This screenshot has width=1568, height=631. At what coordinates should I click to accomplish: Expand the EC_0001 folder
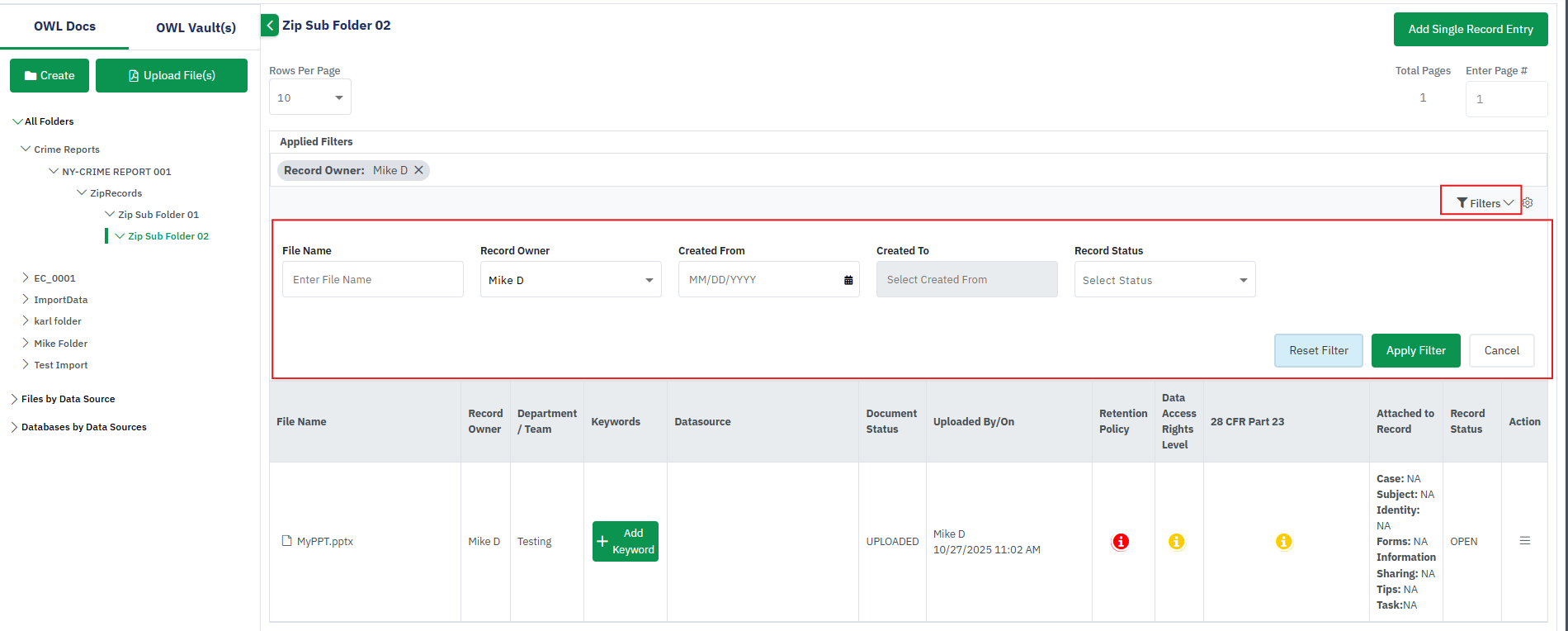26,278
